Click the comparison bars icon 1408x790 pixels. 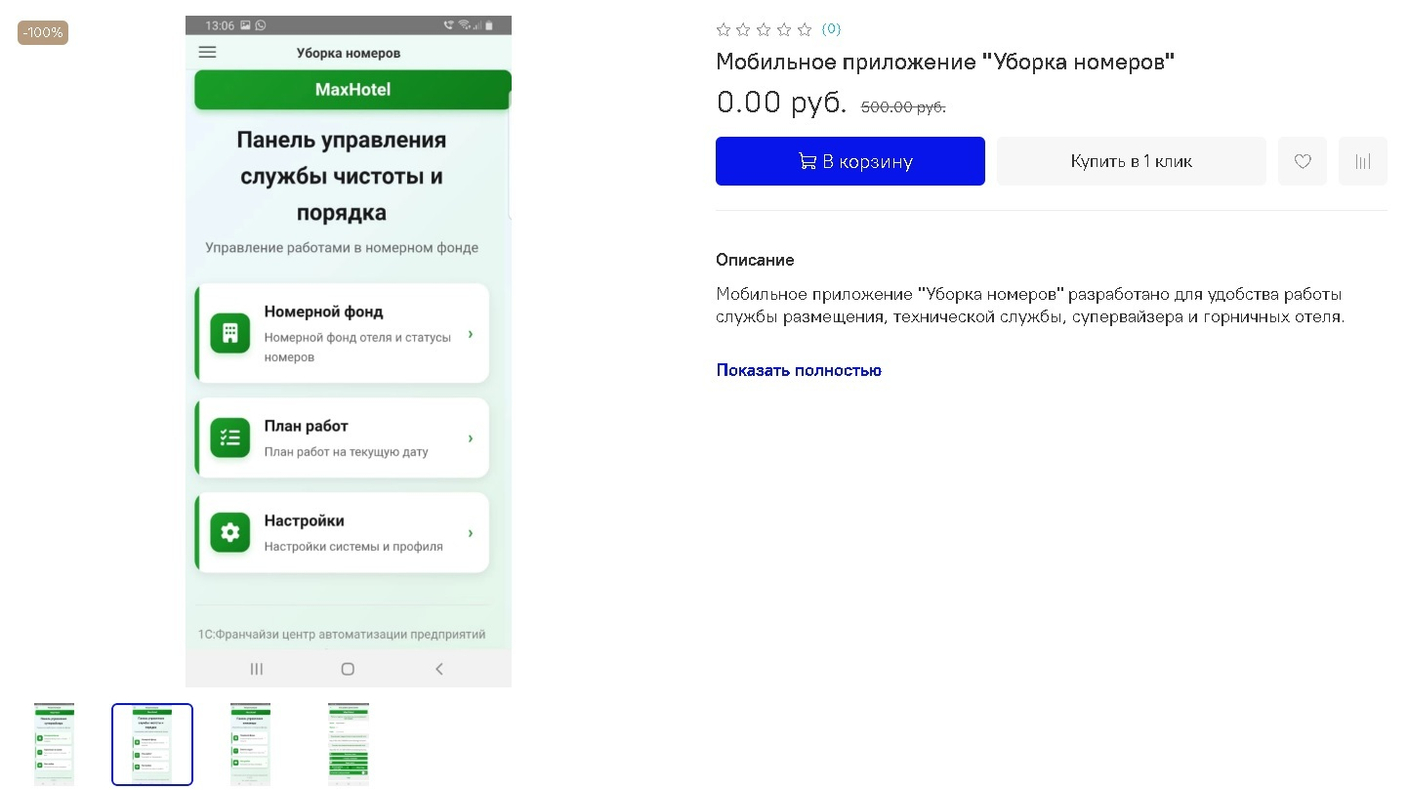click(1362, 160)
